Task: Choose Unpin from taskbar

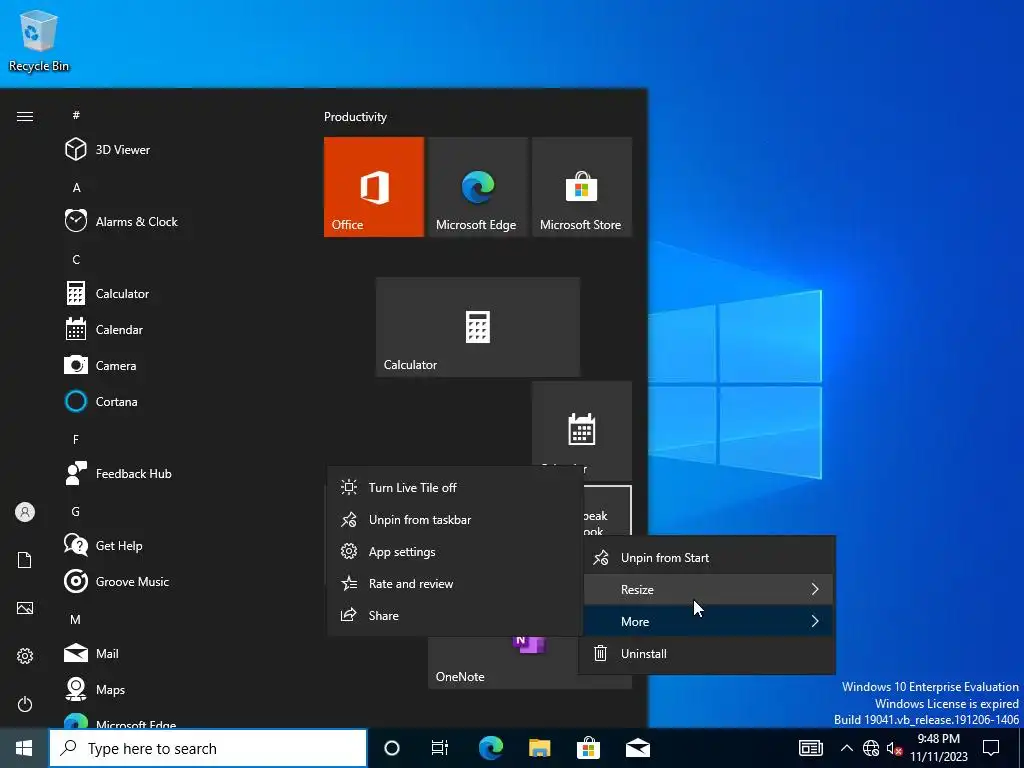Action: [x=455, y=519]
